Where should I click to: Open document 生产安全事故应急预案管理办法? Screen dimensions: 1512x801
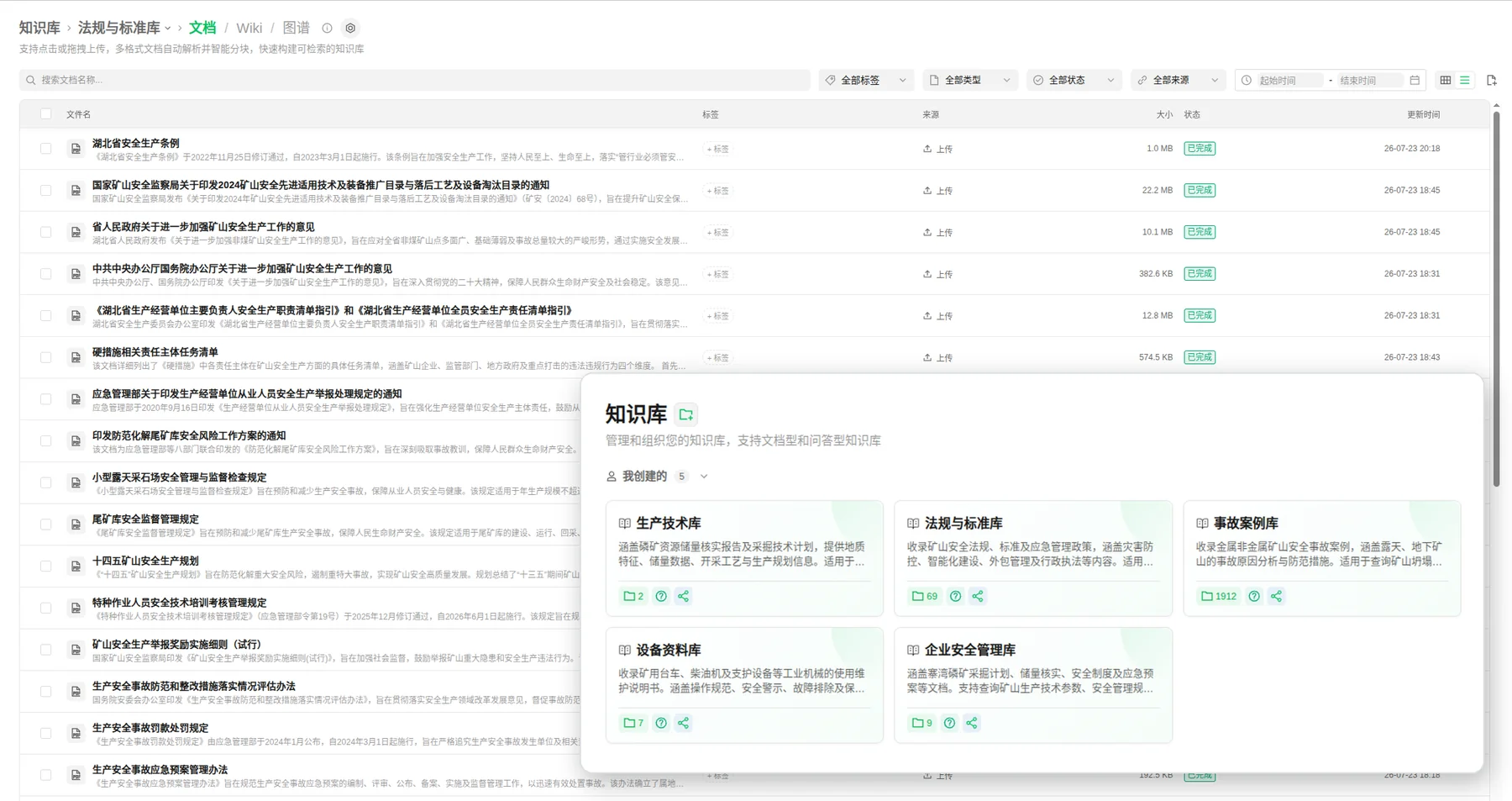[x=160, y=770]
